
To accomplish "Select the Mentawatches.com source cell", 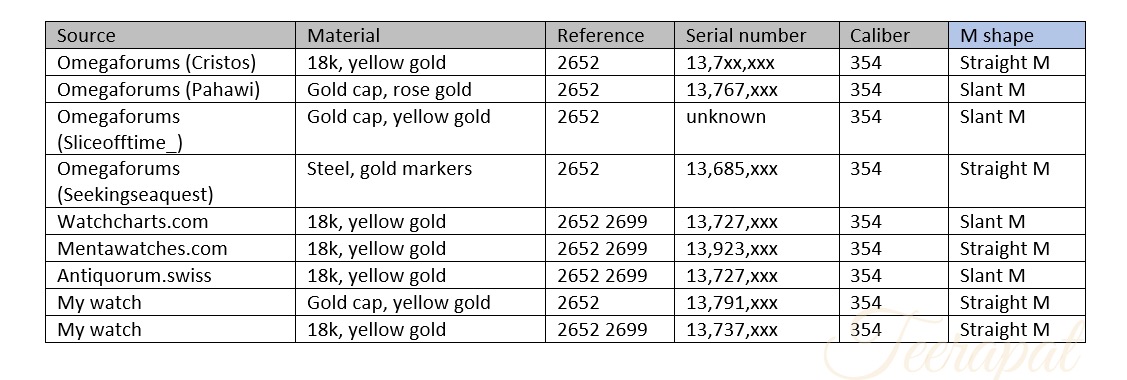I will [170, 249].
